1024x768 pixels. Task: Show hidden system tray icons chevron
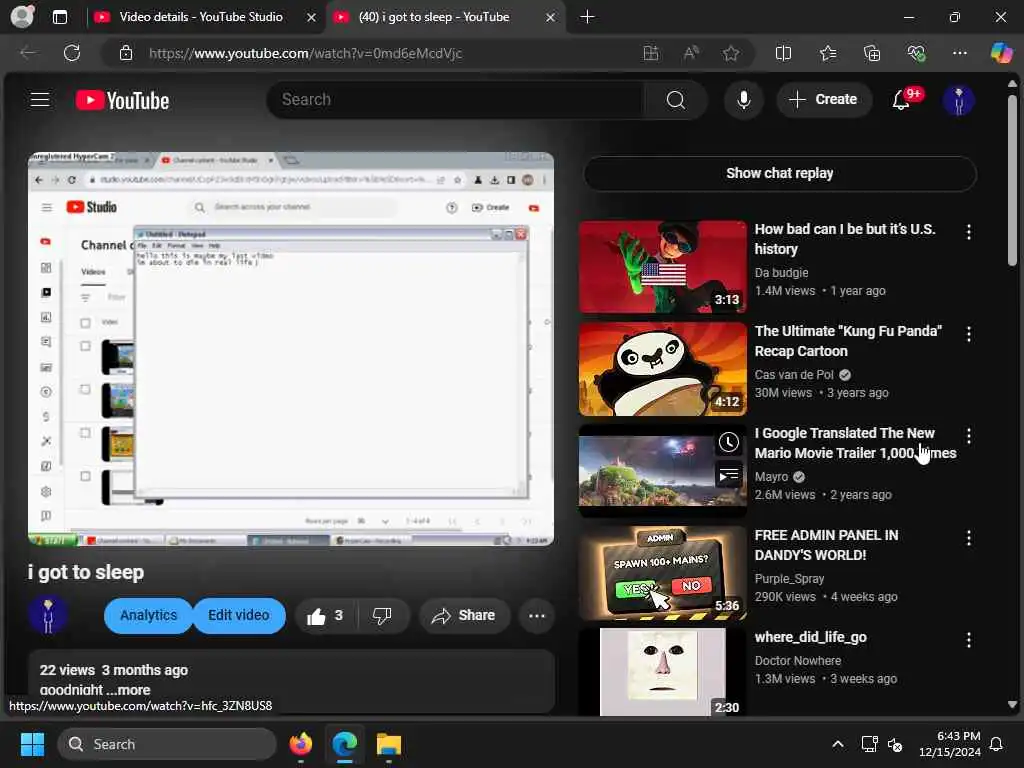(837, 744)
